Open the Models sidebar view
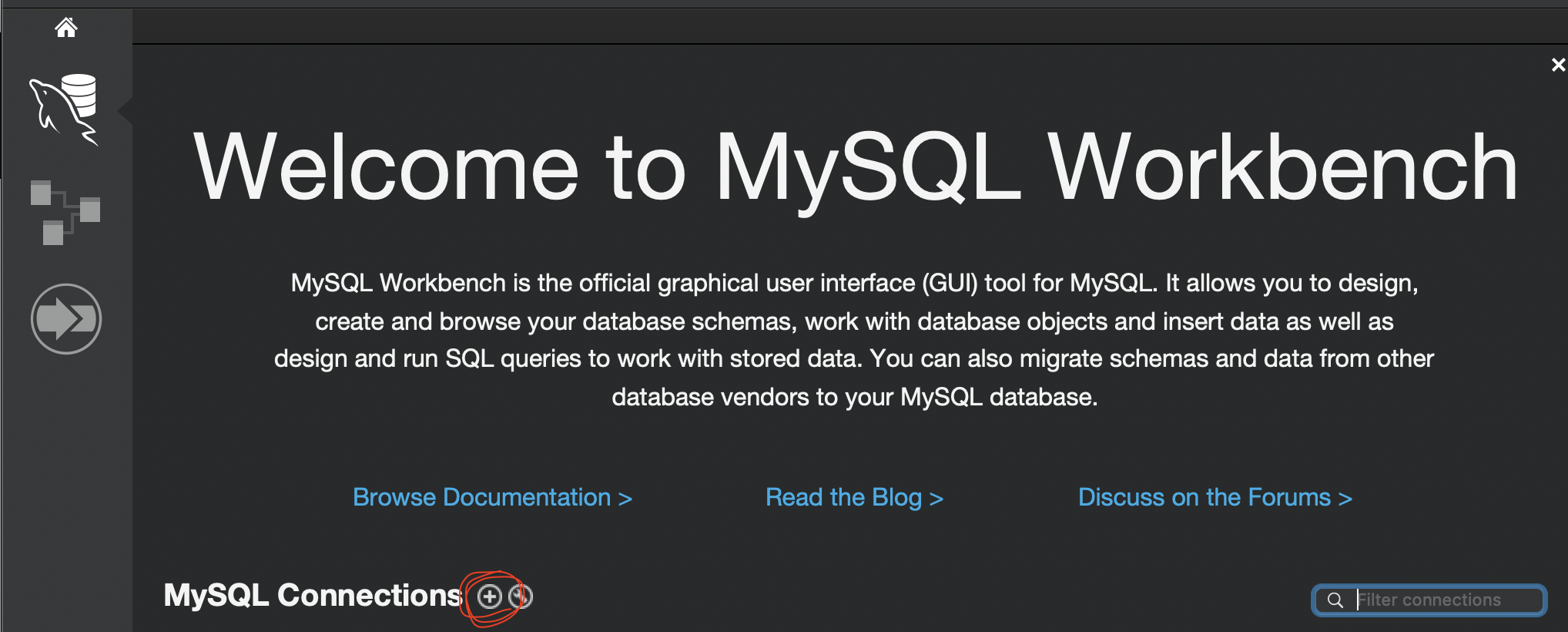 pos(65,212)
